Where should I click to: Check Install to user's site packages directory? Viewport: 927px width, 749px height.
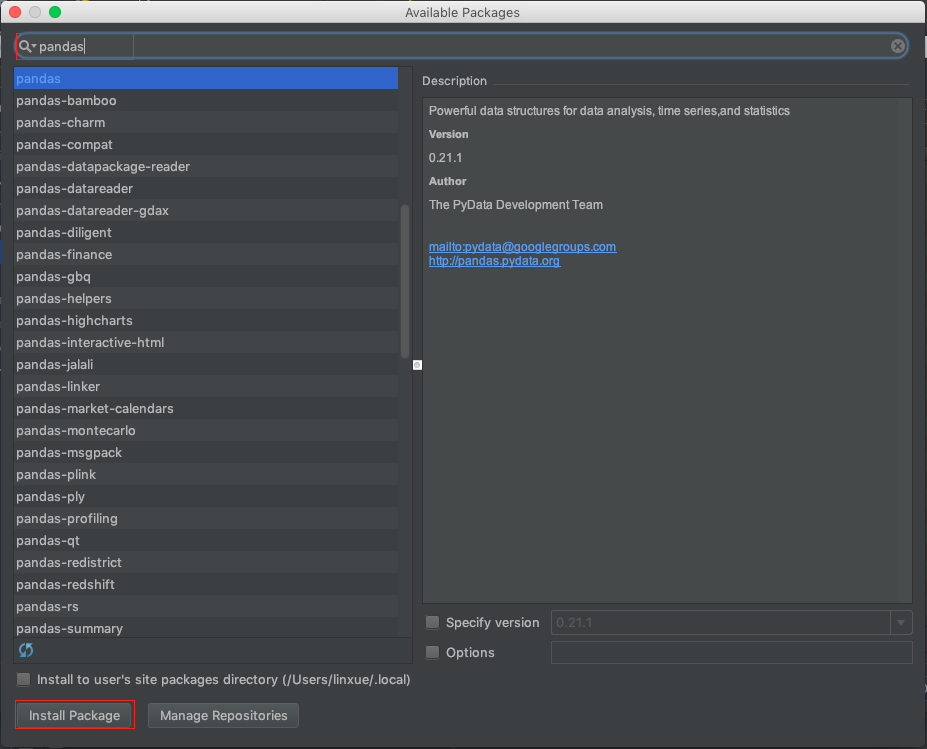point(24,679)
